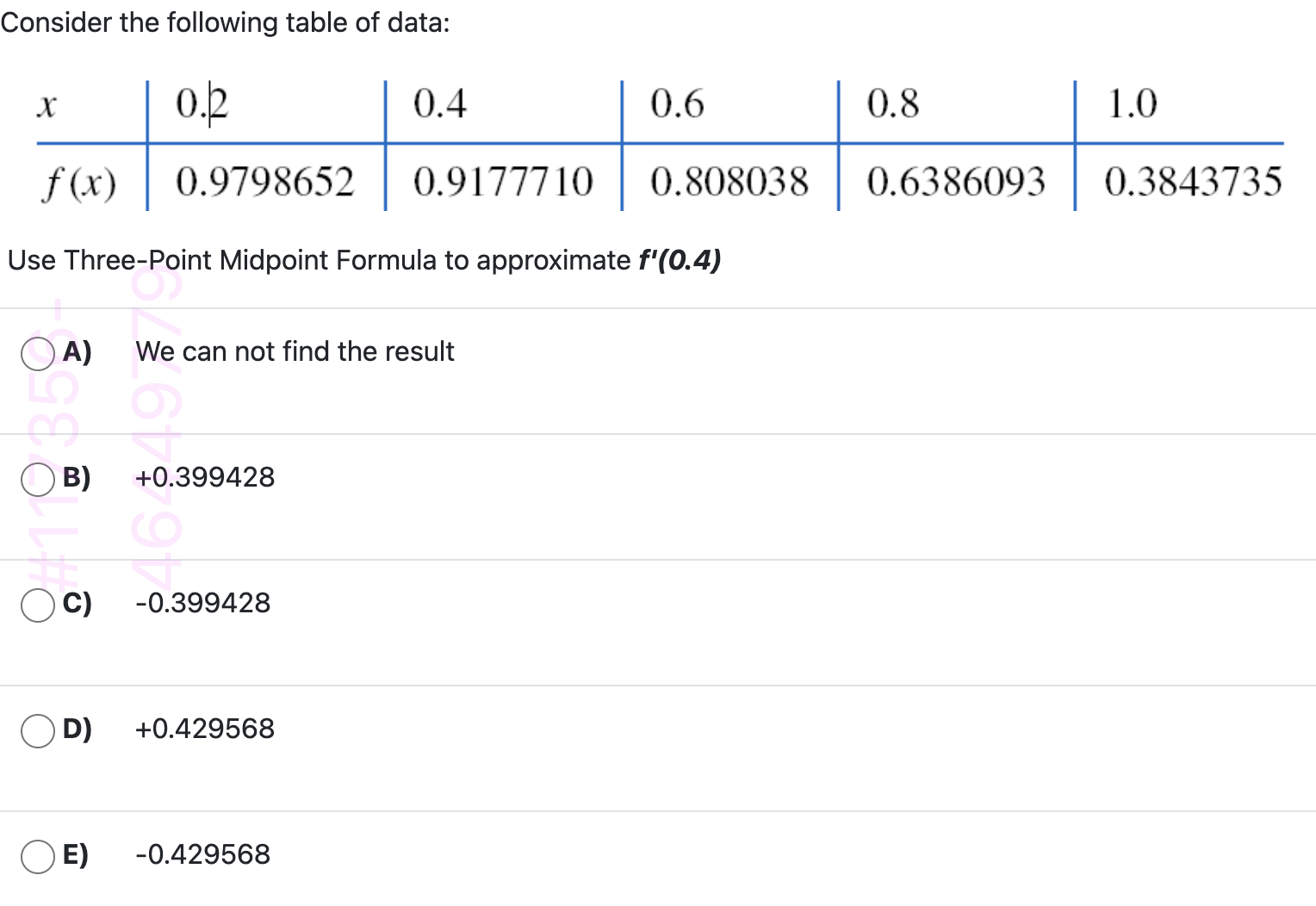Click the table cell containing 0.9798652
Image resolution: width=1316 pixels, height=906 pixels.
pyautogui.click(x=265, y=181)
